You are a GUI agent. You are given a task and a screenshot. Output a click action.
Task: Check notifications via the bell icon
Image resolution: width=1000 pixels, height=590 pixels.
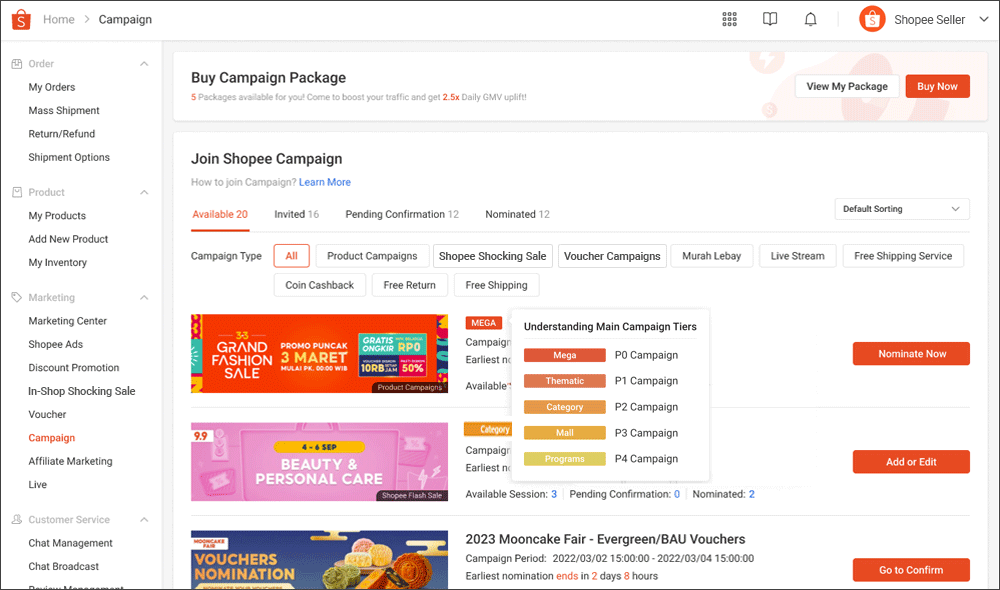coord(811,18)
